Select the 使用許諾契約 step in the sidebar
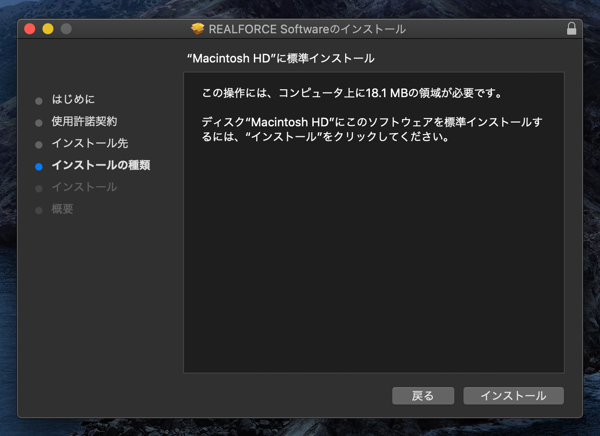 [x=84, y=121]
